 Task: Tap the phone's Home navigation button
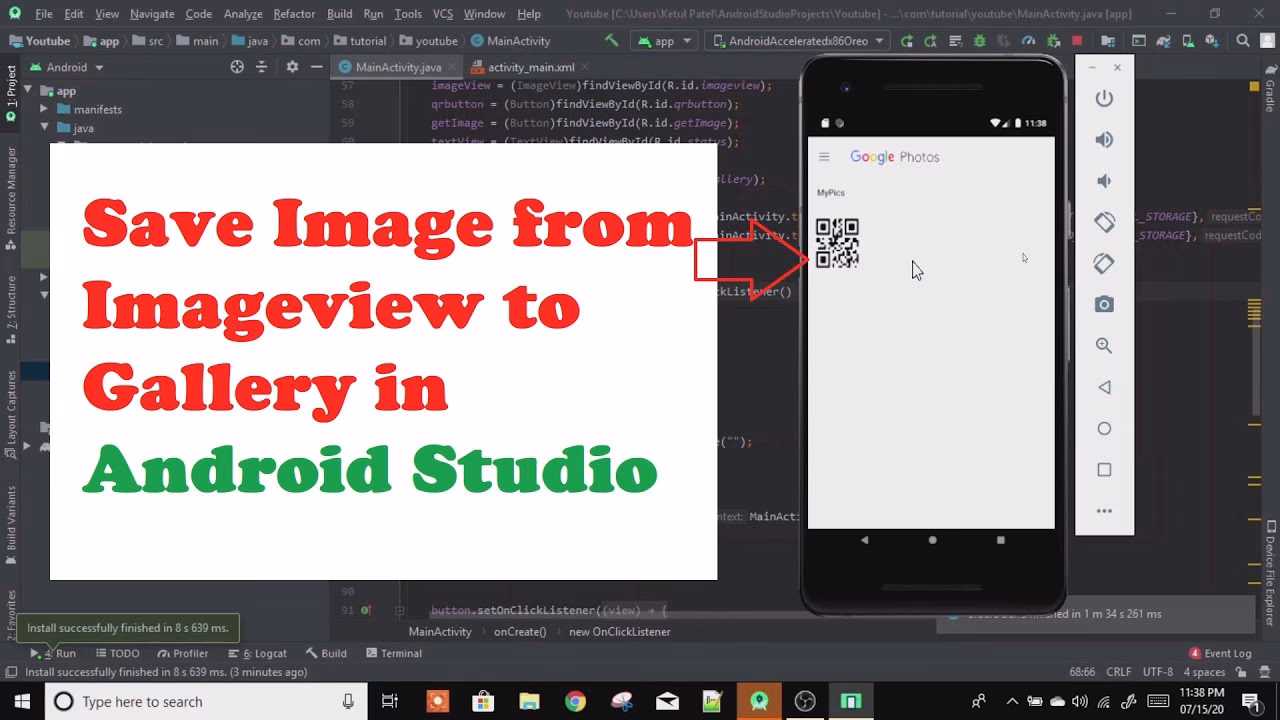tap(933, 540)
